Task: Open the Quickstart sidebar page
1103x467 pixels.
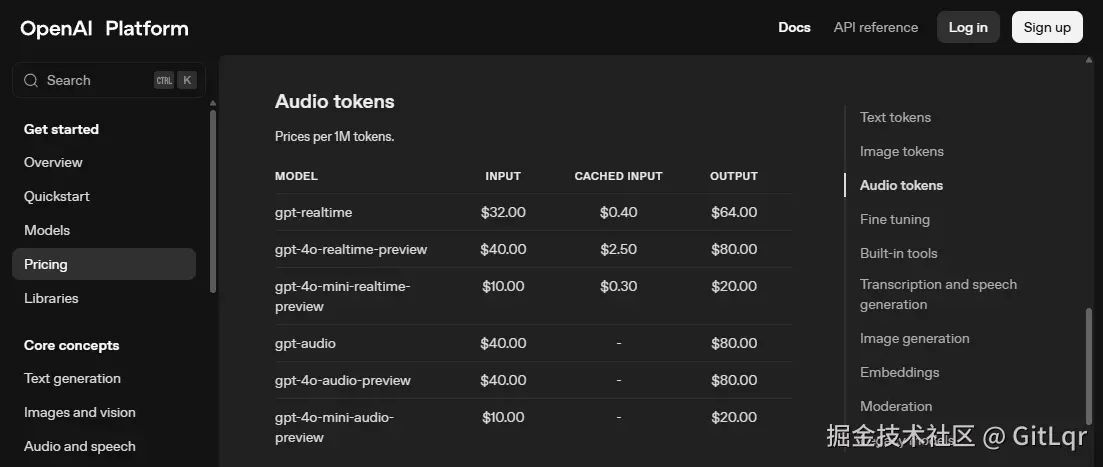Action: (x=57, y=196)
